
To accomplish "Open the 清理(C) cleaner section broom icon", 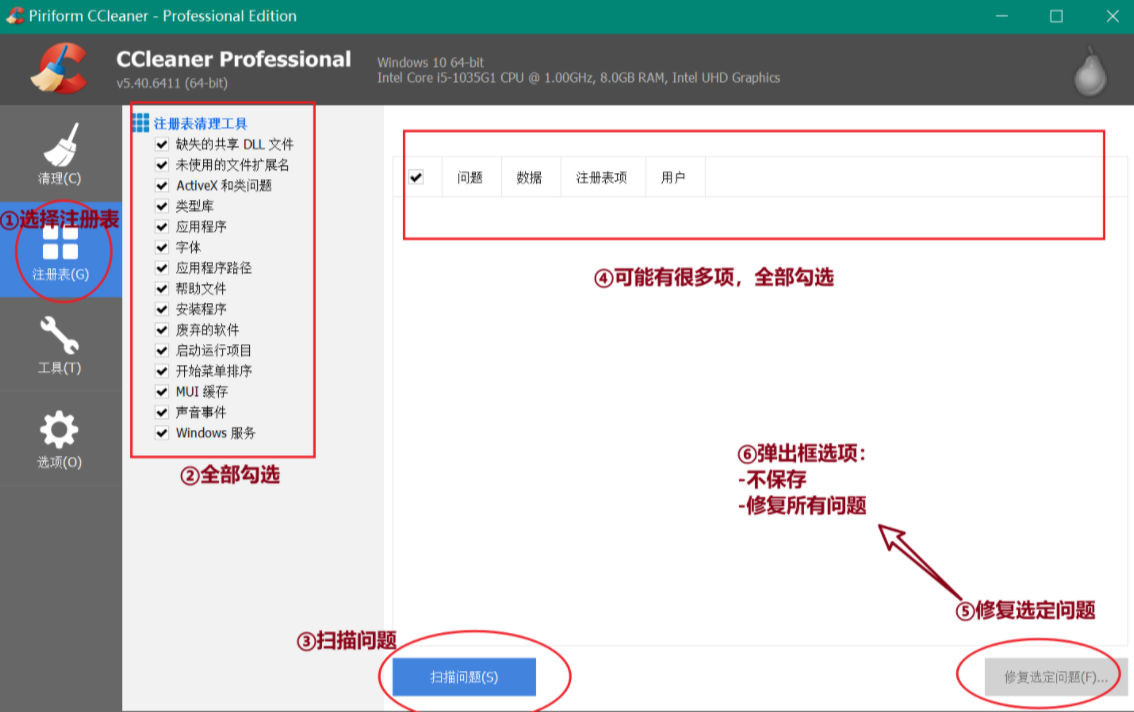I will [x=61, y=145].
